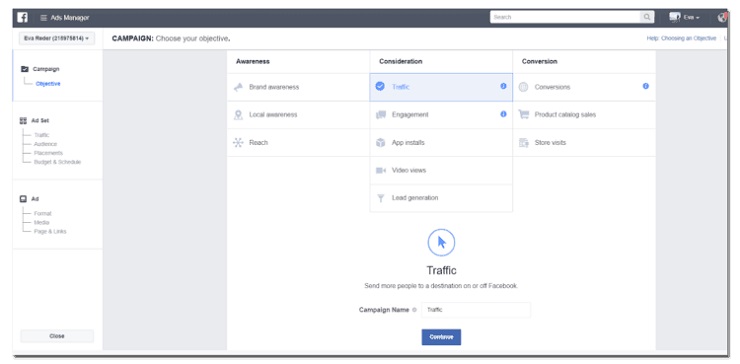Choose the Reach objective
The image size is (740, 364).
click(298, 143)
